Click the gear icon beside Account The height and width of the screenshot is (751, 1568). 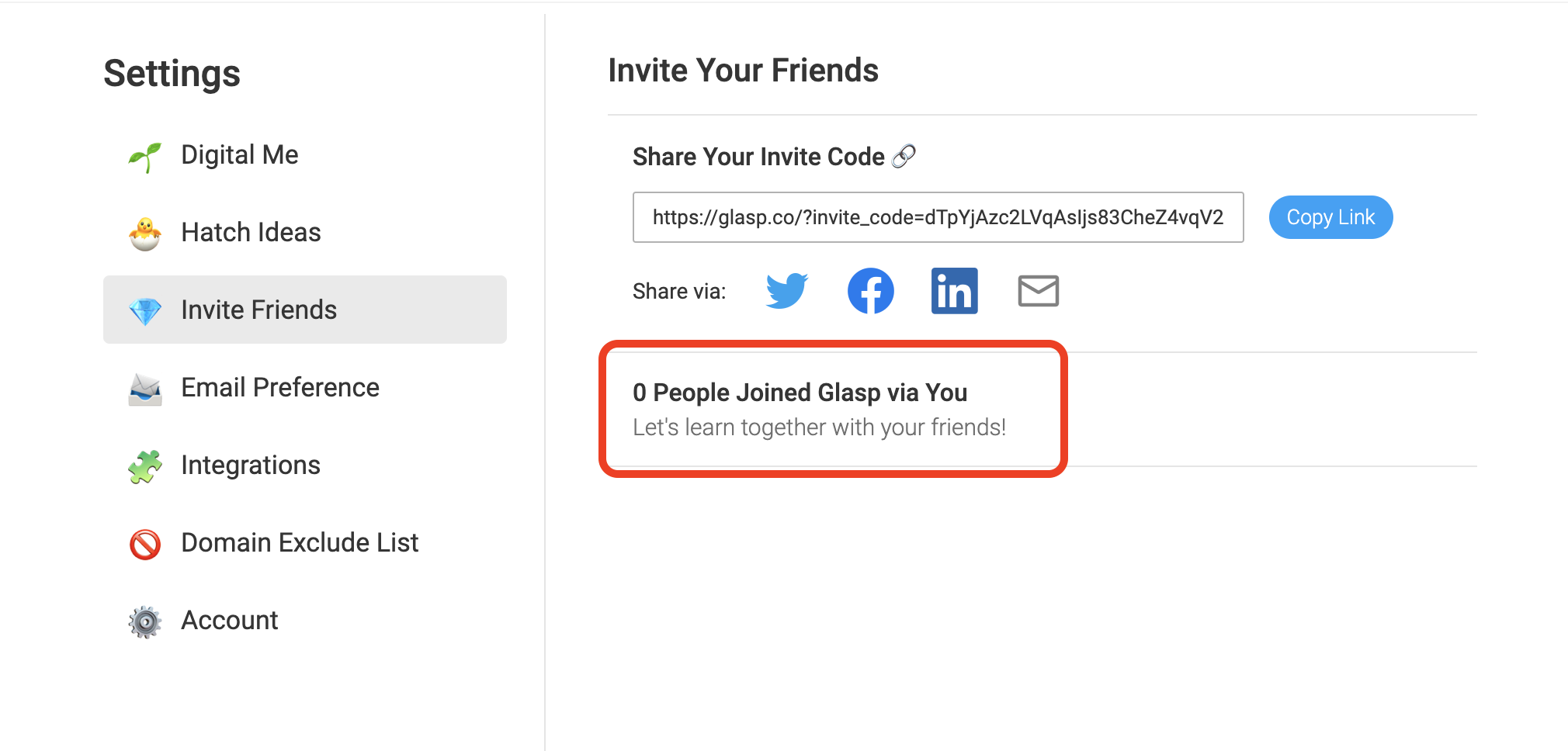pos(145,621)
